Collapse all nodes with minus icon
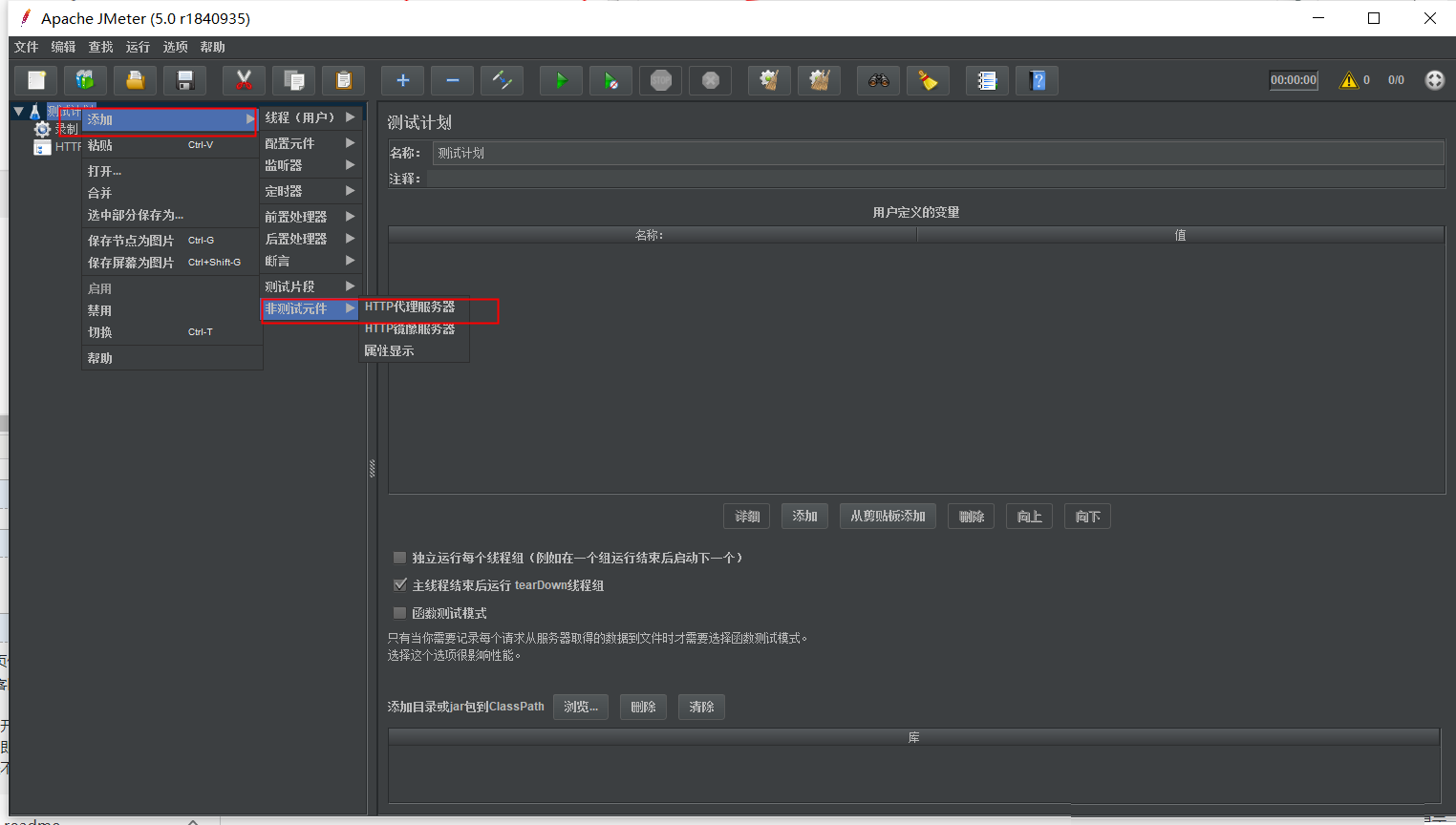Screen dimensions: 1456x825 452,80
